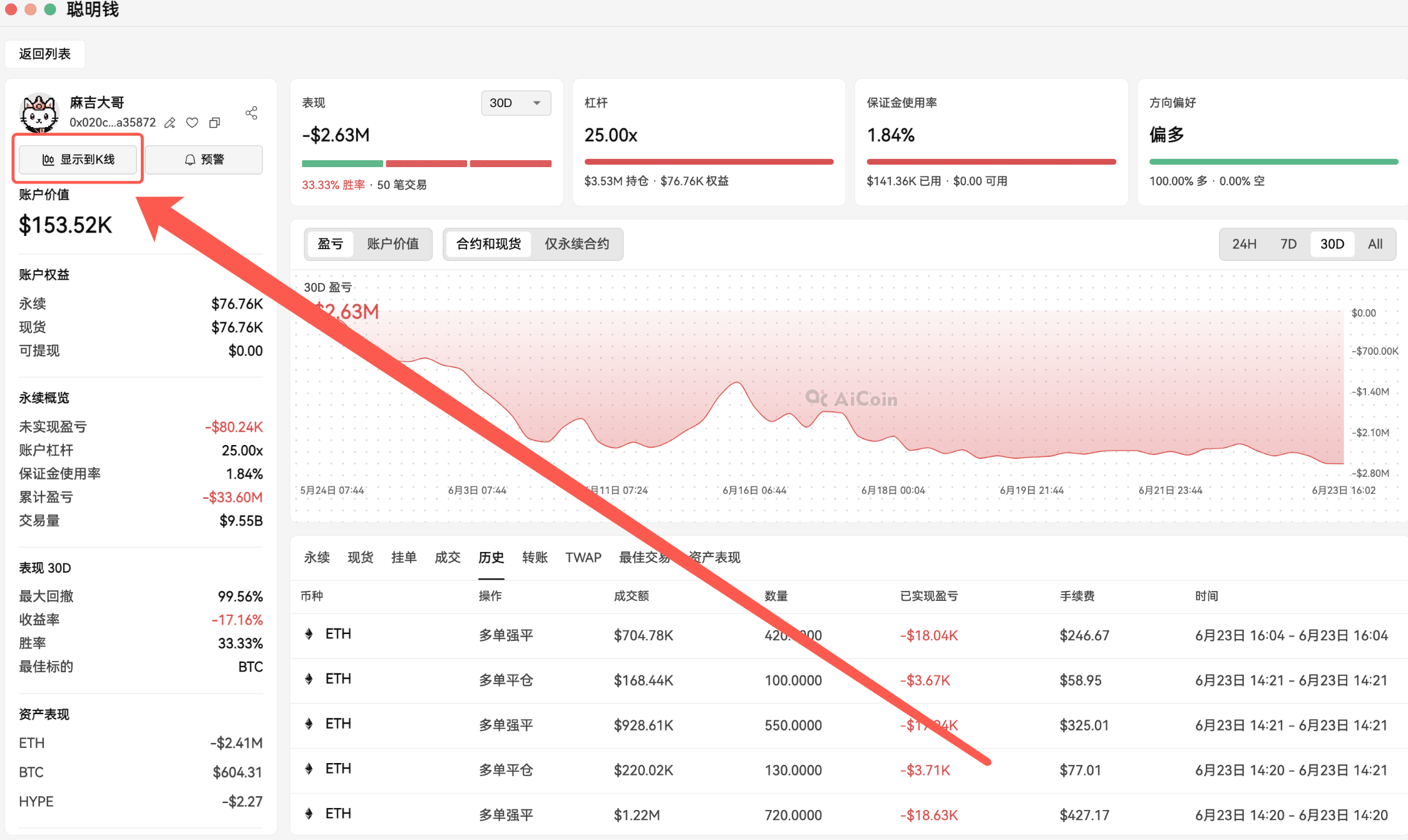The width and height of the screenshot is (1408, 840).
Task: Open the 预警 alert button
Action: pyautogui.click(x=204, y=160)
